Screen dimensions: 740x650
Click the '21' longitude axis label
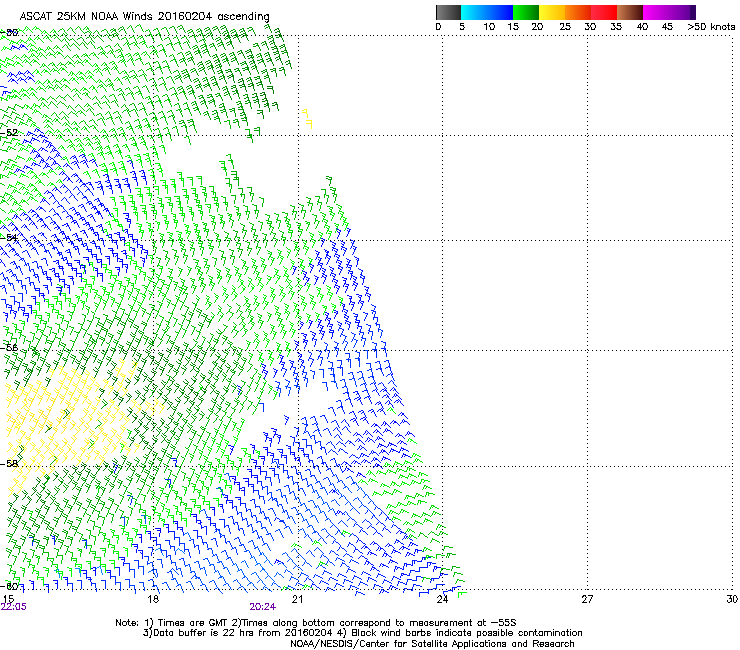coord(297,599)
